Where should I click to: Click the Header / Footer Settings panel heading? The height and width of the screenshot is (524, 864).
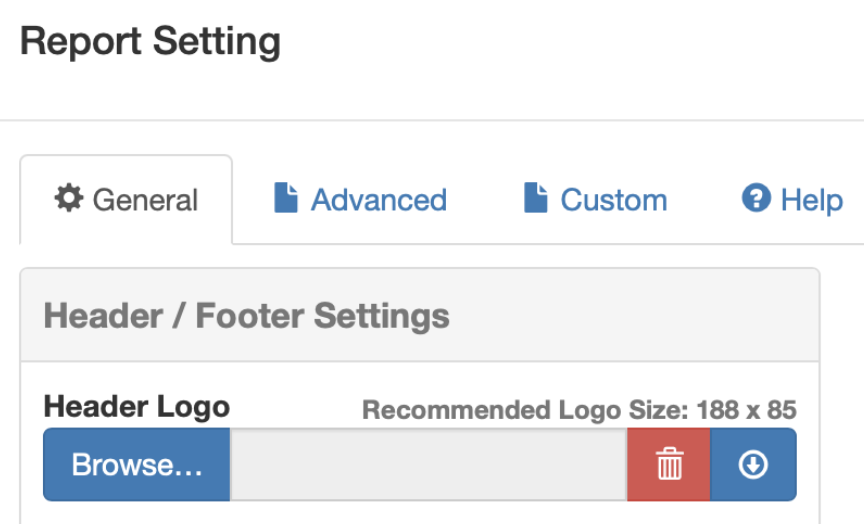click(x=247, y=316)
